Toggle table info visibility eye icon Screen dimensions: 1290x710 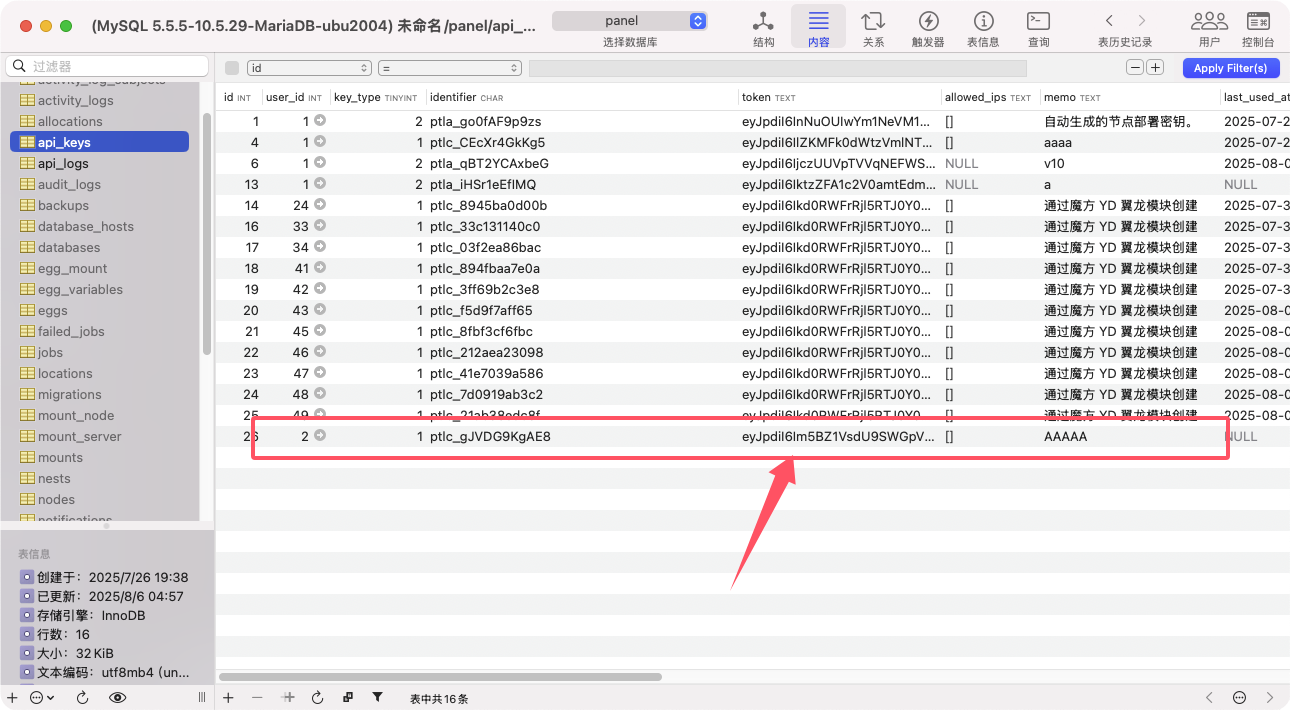(118, 697)
